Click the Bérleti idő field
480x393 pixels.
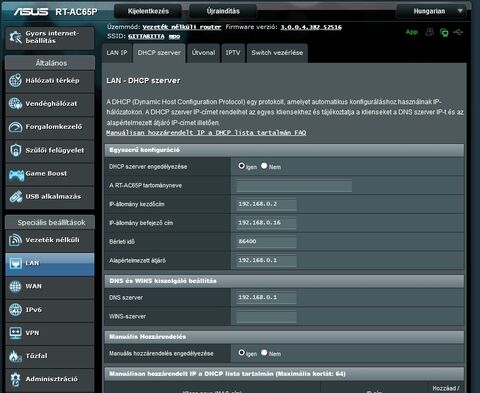(266, 242)
